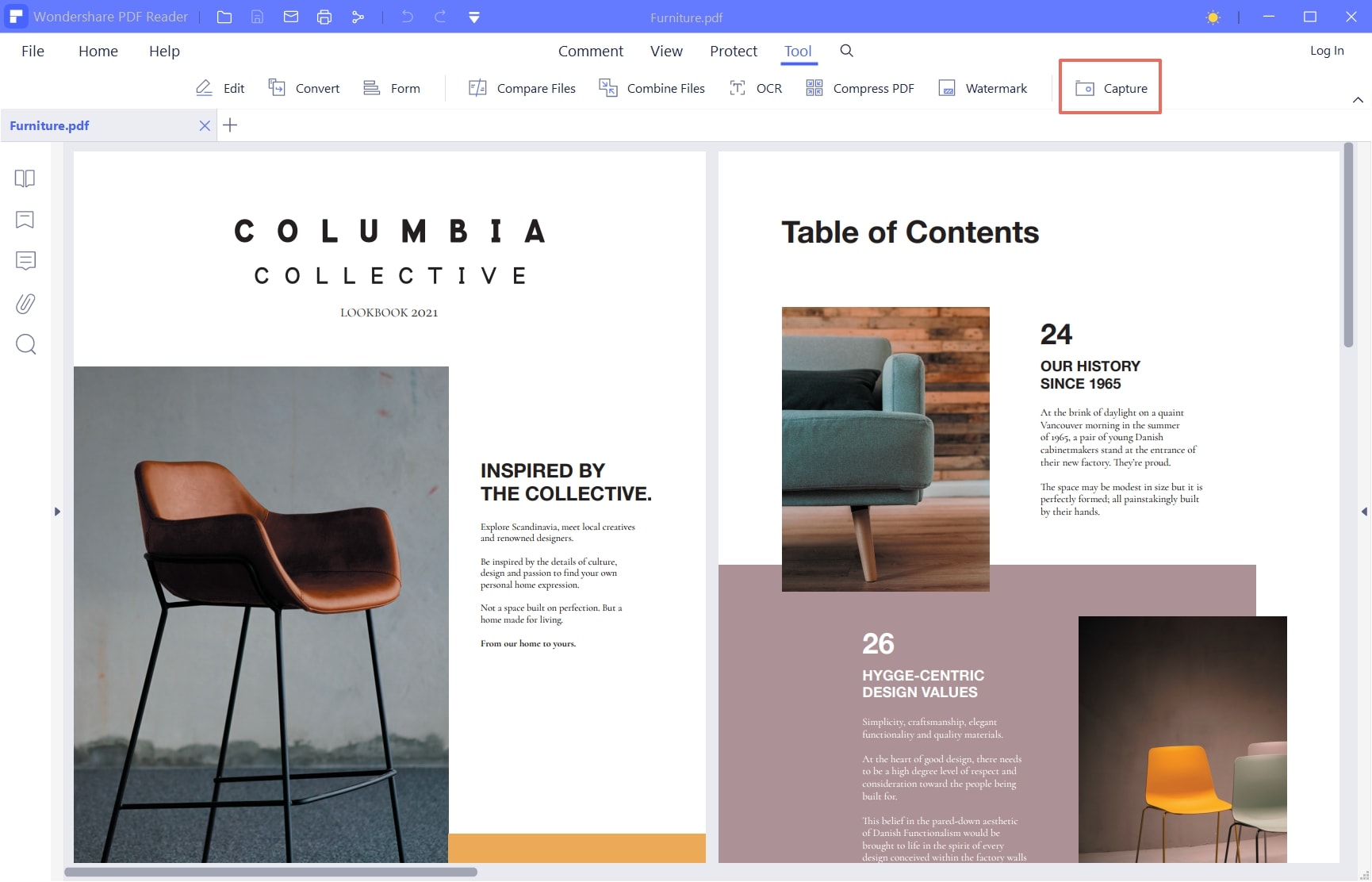Click the COLUMBIA title text
The image size is (1372, 882).
coord(389,232)
